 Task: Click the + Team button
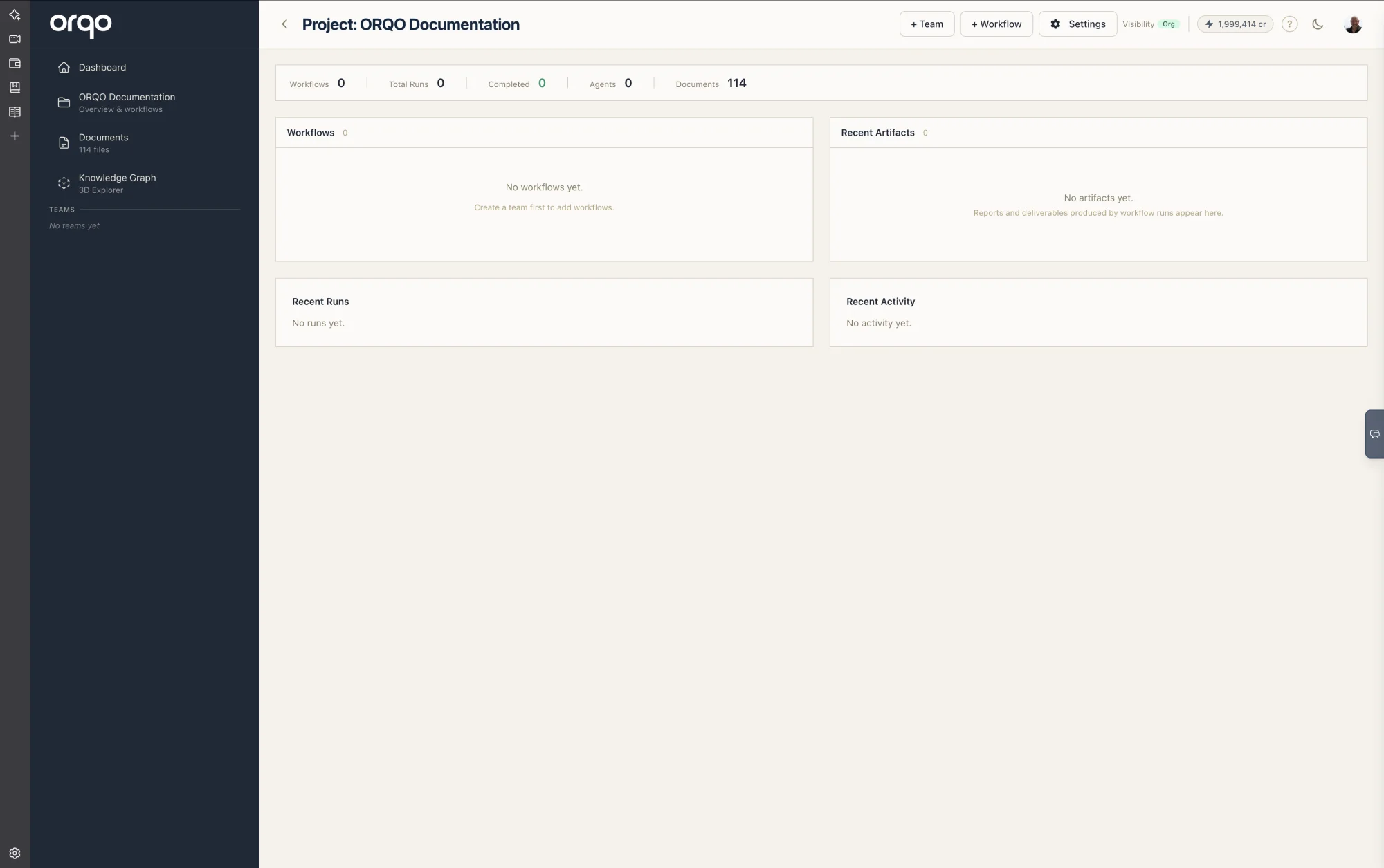click(927, 24)
